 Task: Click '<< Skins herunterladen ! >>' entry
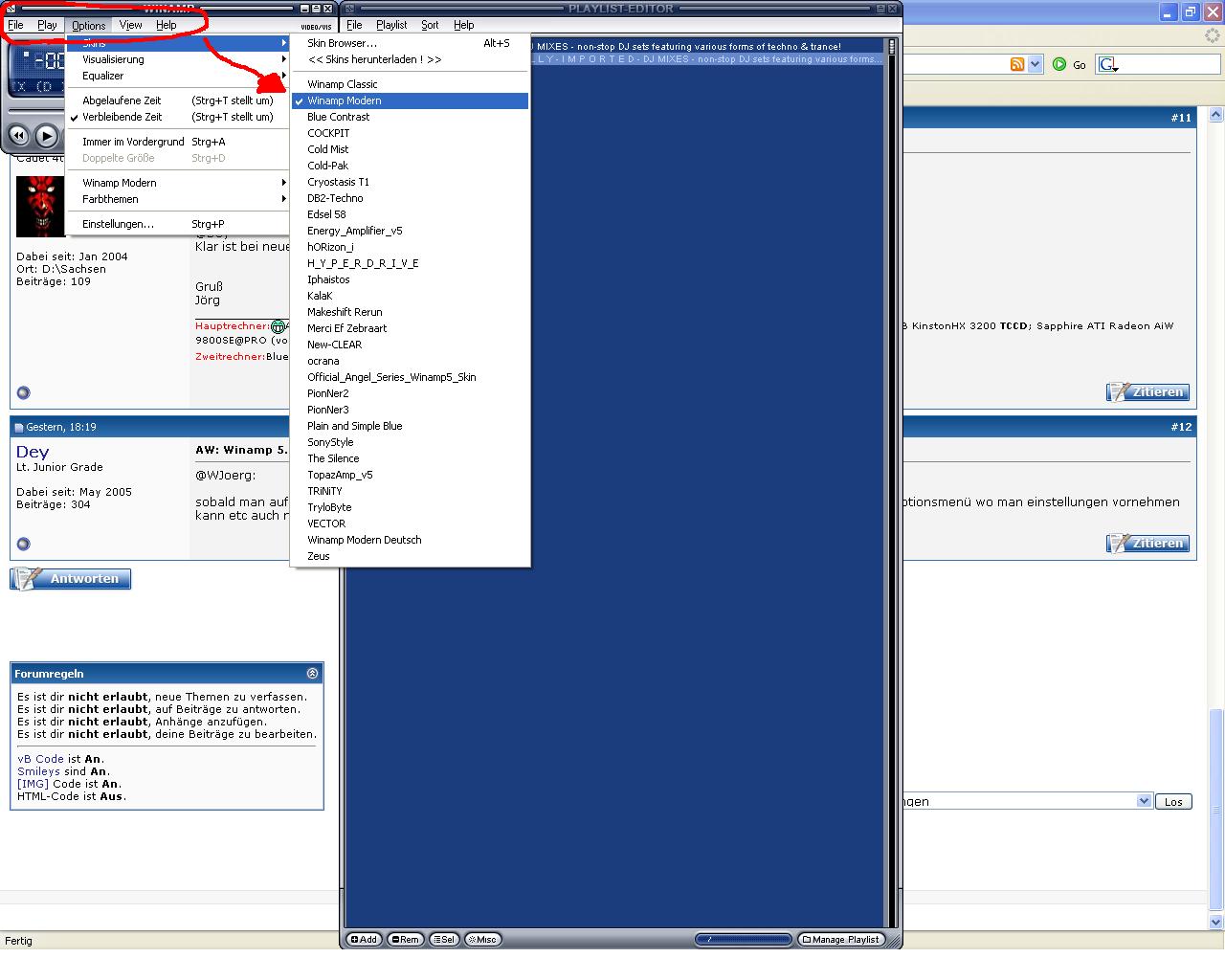point(410,59)
